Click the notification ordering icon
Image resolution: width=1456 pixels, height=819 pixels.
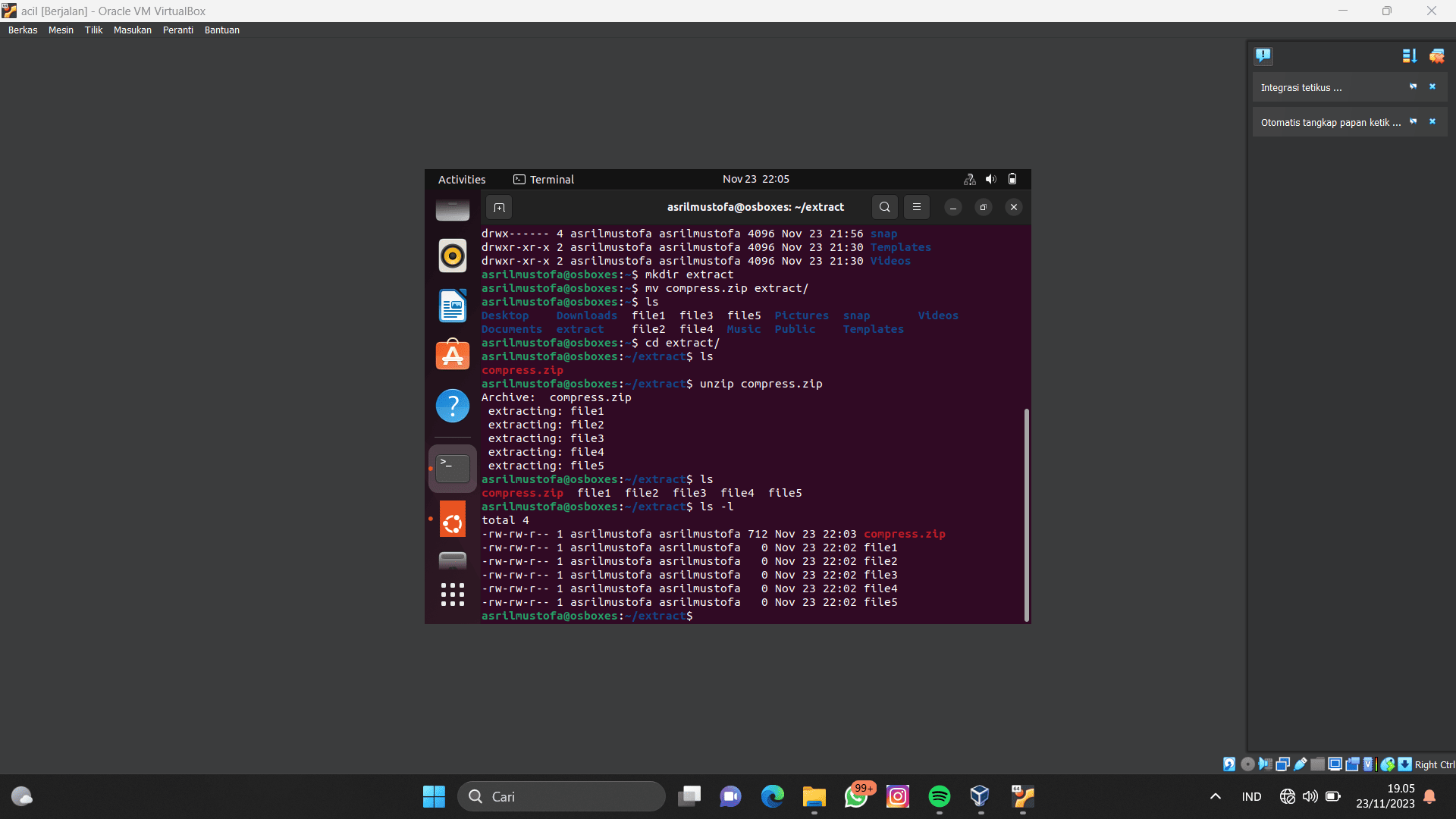click(1410, 55)
